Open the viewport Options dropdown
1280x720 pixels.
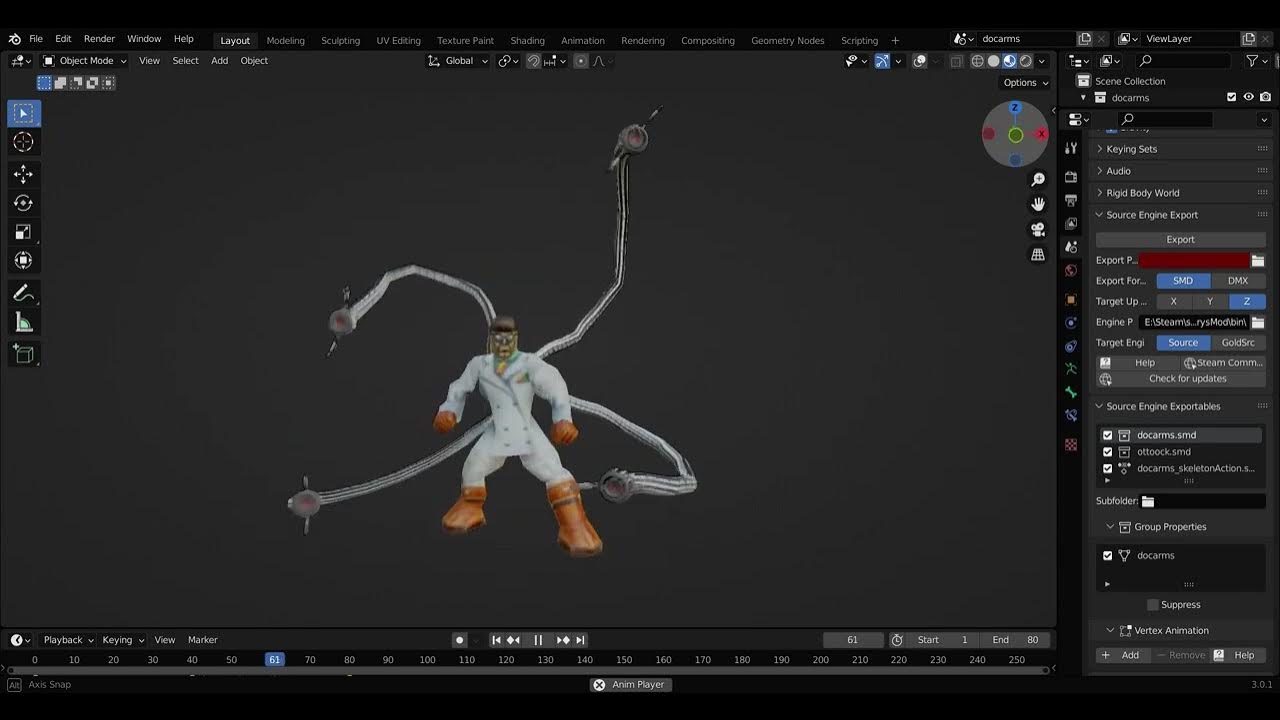[1026, 83]
